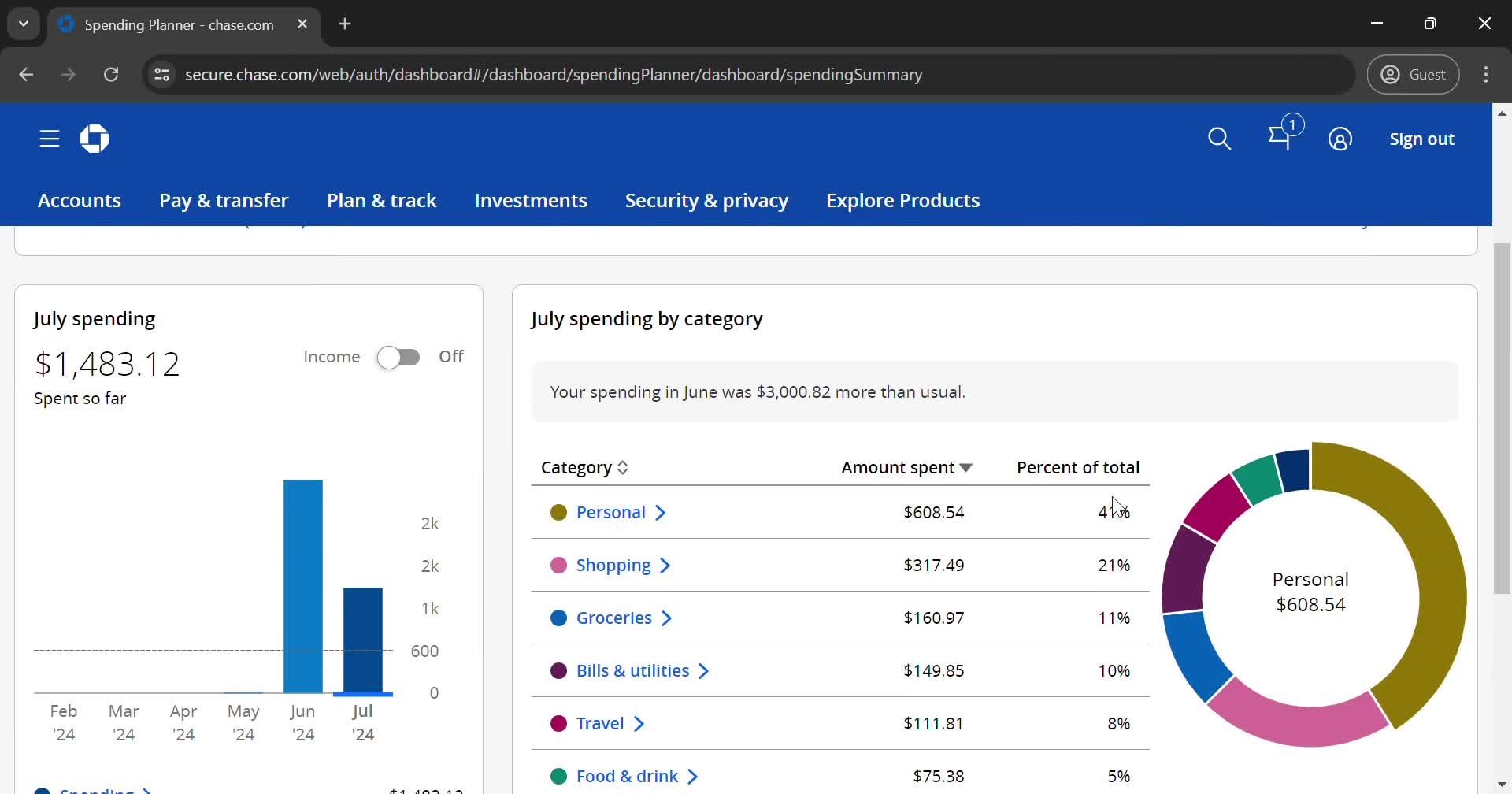Switch to the Plan & track section
1512x794 pixels.
[x=382, y=201]
